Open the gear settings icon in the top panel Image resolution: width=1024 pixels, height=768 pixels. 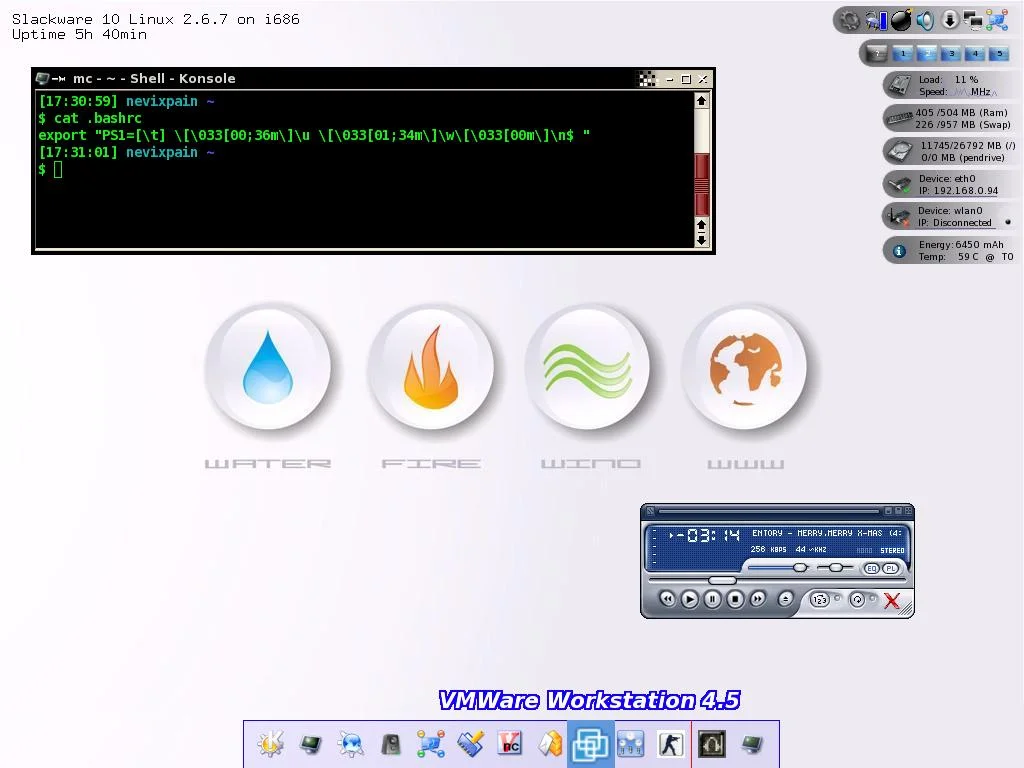[x=850, y=21]
